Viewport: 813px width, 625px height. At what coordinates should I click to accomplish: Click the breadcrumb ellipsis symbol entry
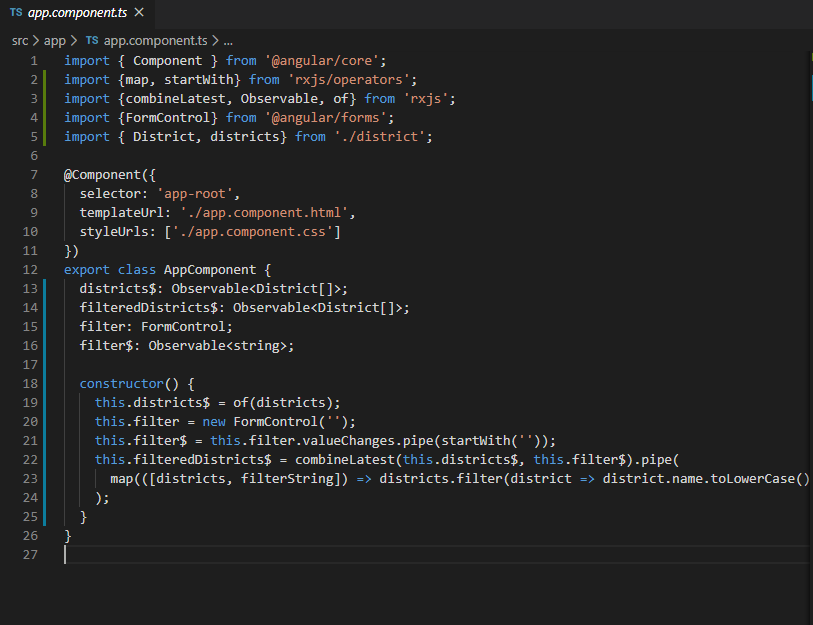[x=228, y=41]
